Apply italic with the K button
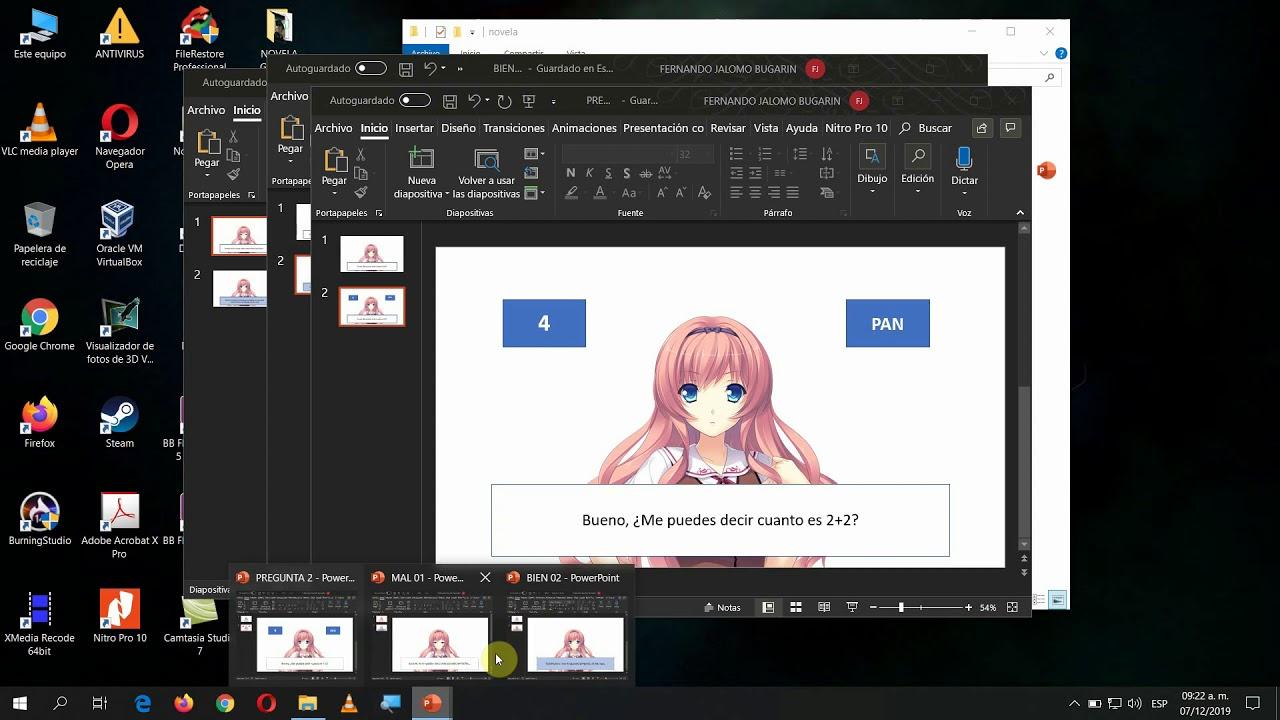This screenshot has height=720, width=1280. 590,173
